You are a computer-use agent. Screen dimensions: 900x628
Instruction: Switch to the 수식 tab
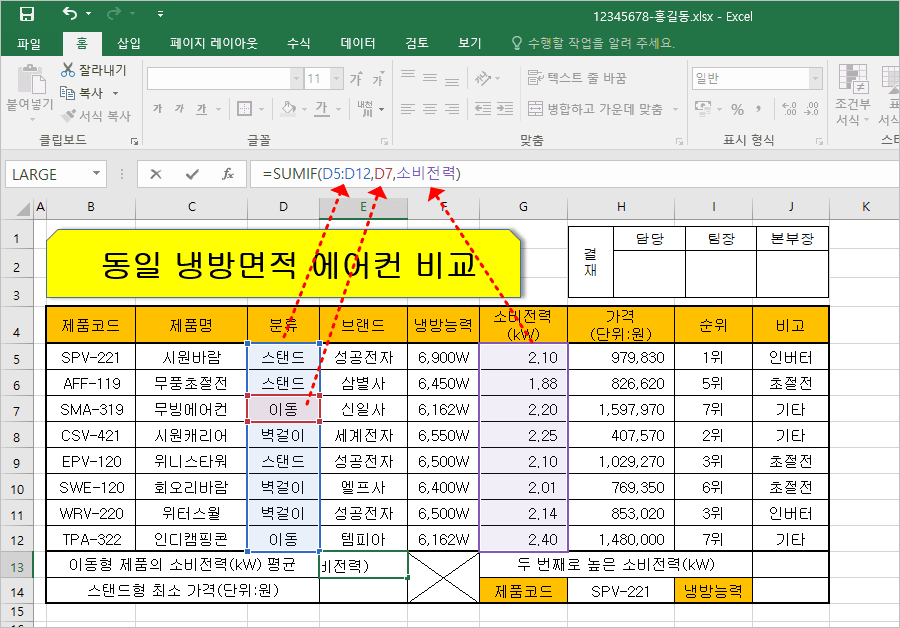click(298, 43)
